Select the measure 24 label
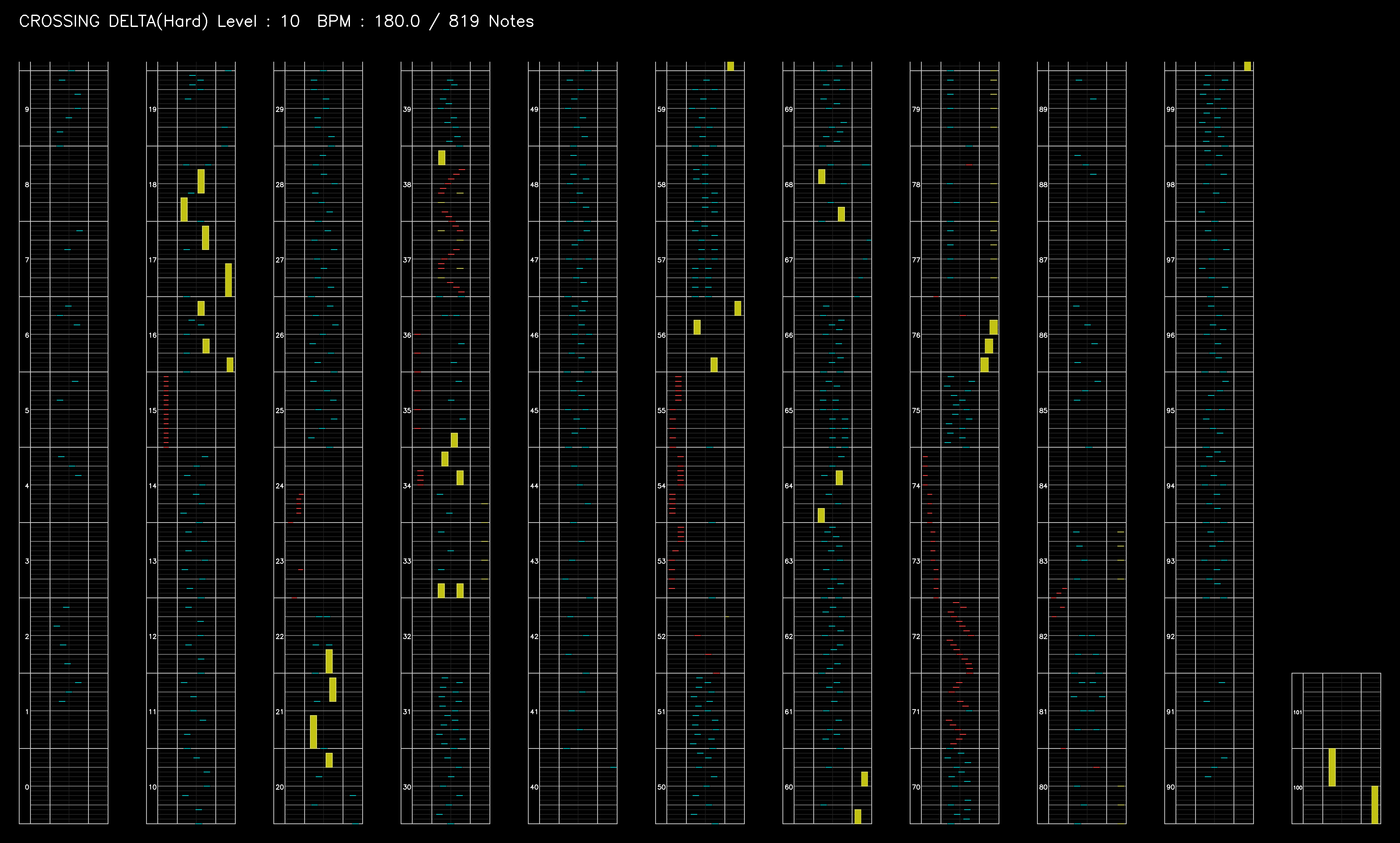 pyautogui.click(x=280, y=486)
